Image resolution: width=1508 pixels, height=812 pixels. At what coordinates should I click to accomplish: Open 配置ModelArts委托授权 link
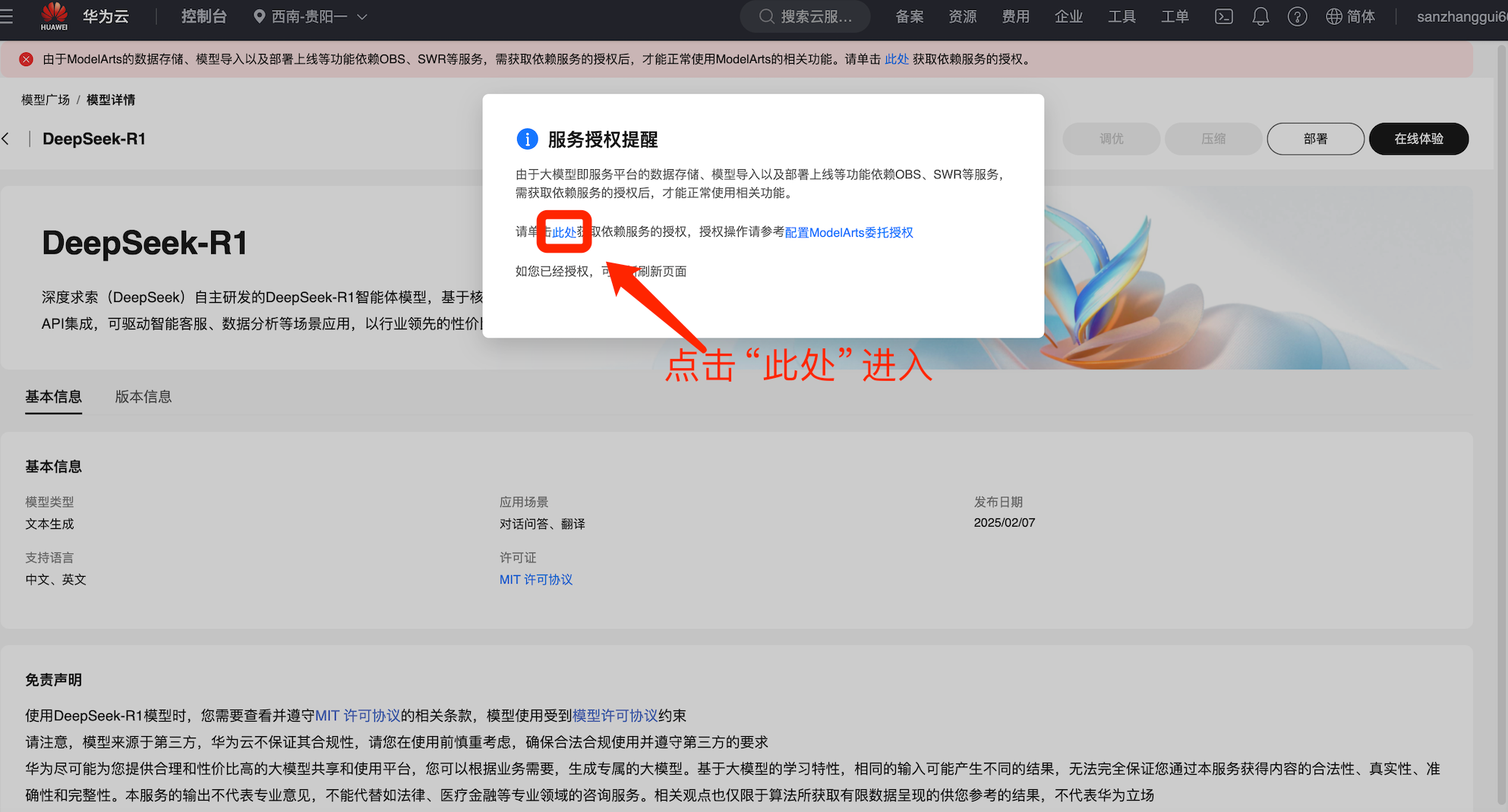849,232
